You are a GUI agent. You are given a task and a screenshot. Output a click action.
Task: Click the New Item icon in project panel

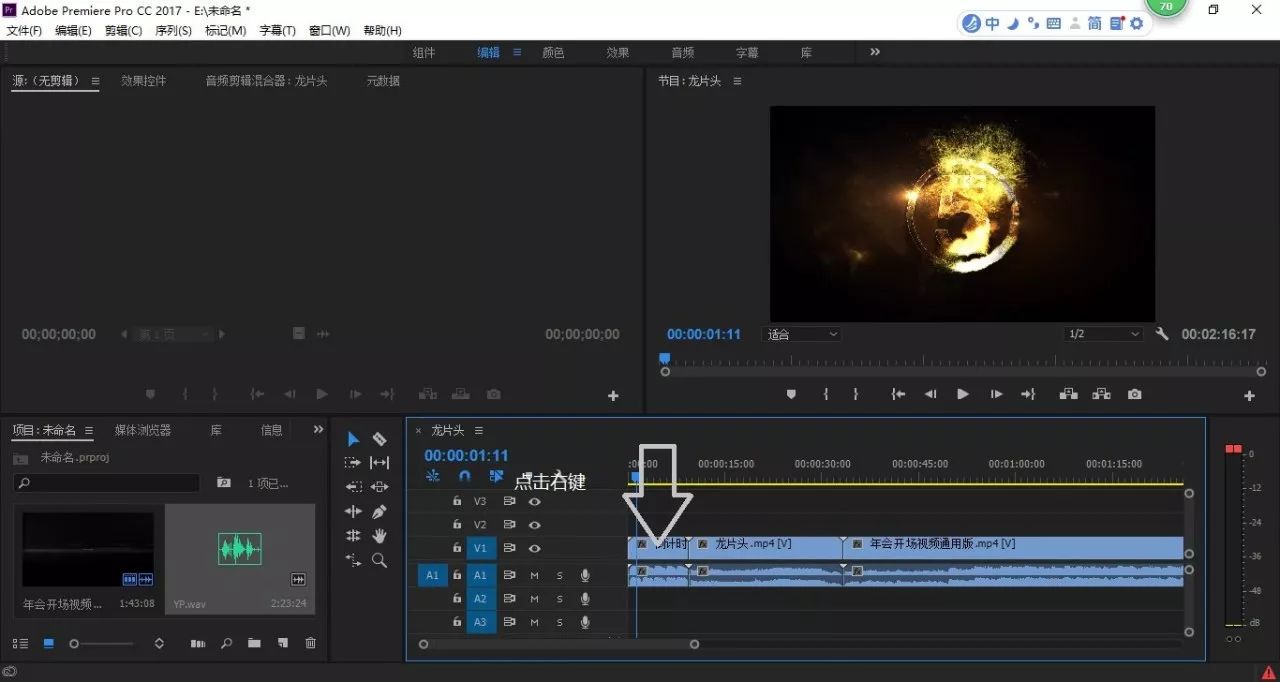[283, 644]
